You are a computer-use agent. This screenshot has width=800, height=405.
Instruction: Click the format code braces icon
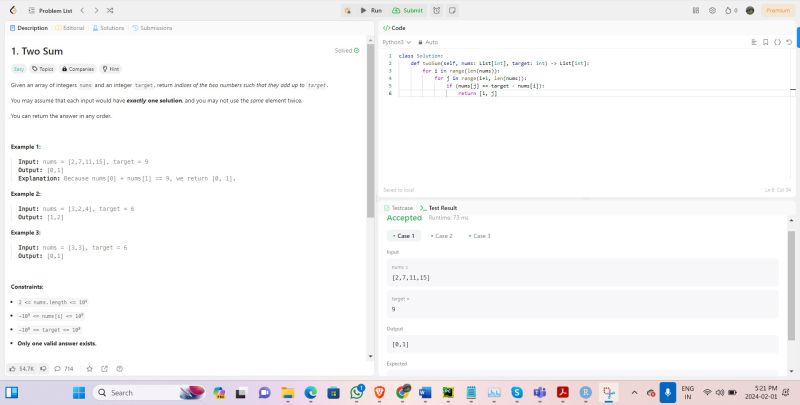pyautogui.click(x=777, y=42)
